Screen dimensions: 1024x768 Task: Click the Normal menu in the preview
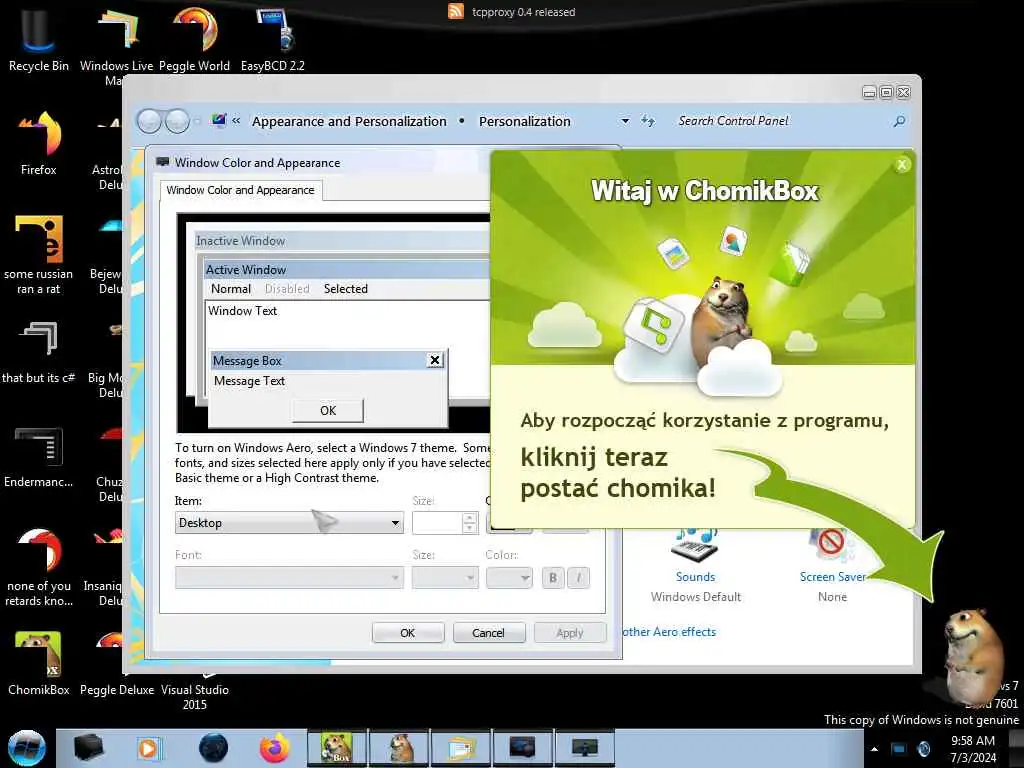point(231,289)
